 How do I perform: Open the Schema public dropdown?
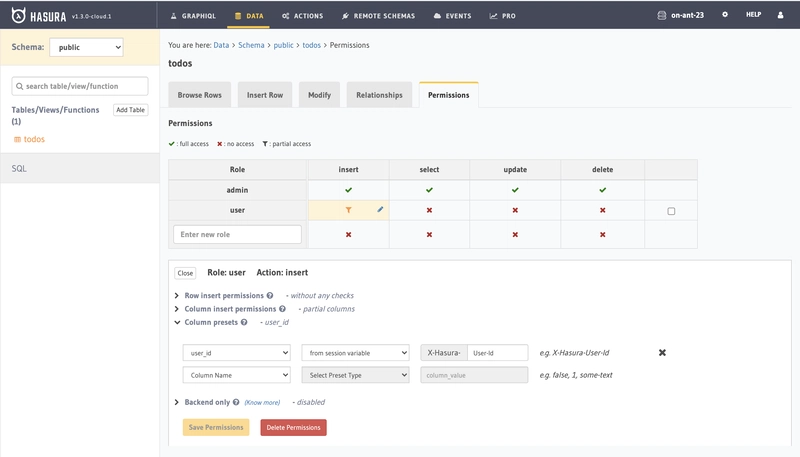[86, 47]
